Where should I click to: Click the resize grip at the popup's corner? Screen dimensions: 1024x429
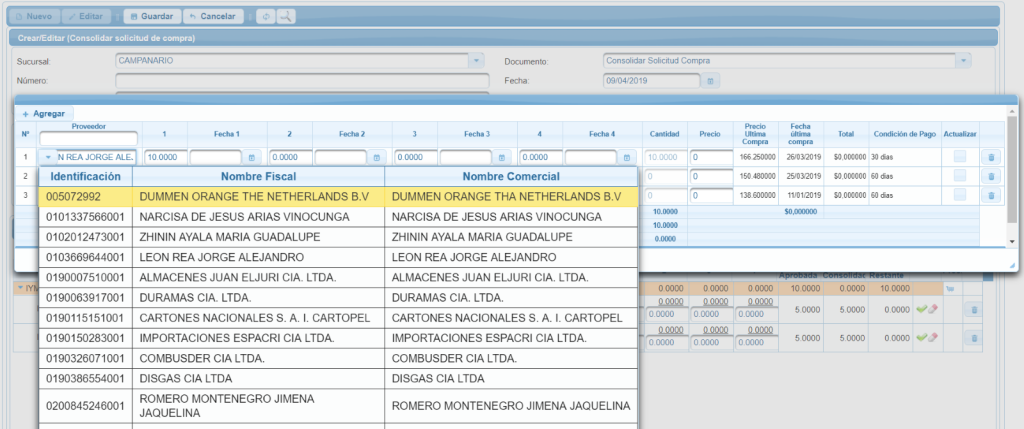coord(1012,265)
